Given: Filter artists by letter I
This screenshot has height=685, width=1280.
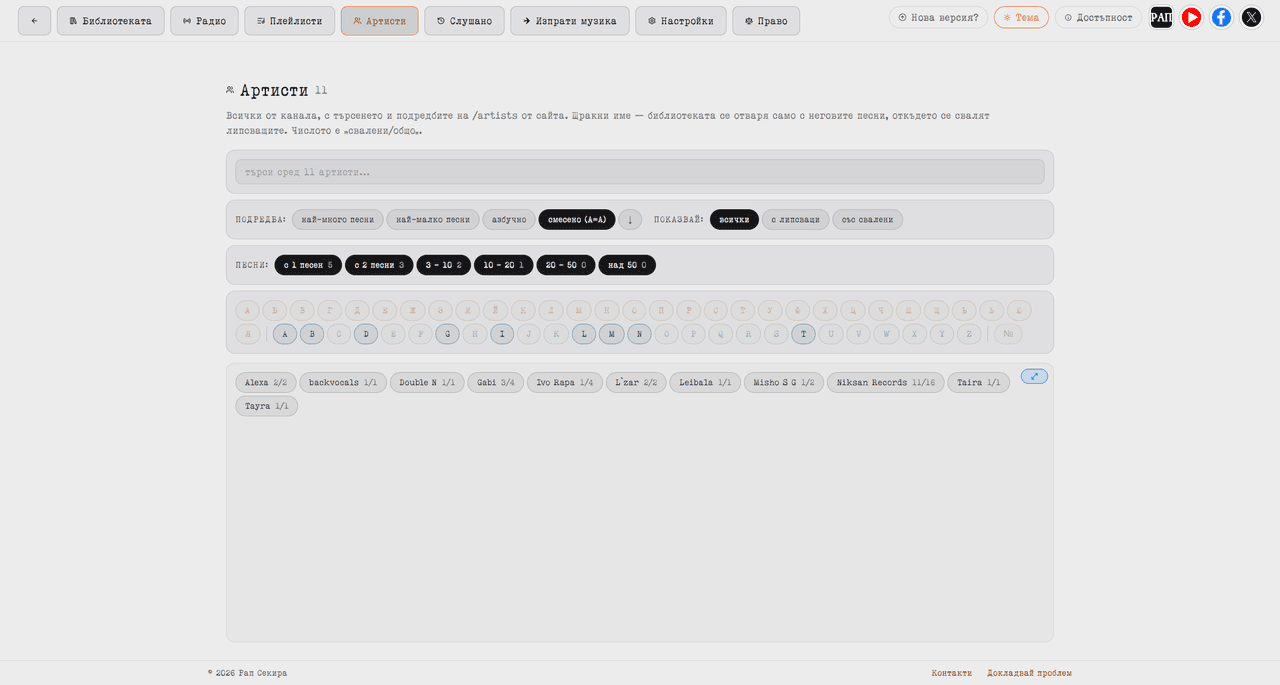Looking at the screenshot, I should click(502, 334).
